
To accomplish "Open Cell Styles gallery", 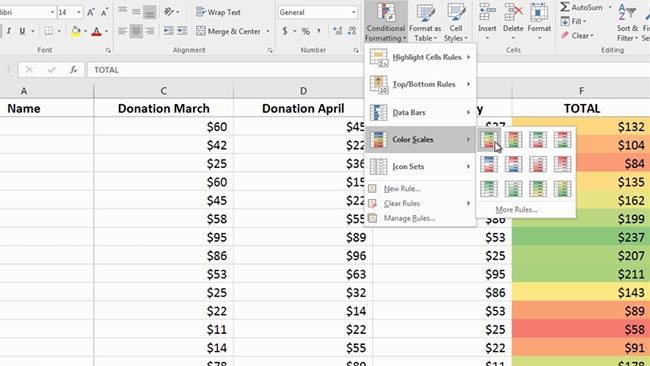I will (456, 22).
